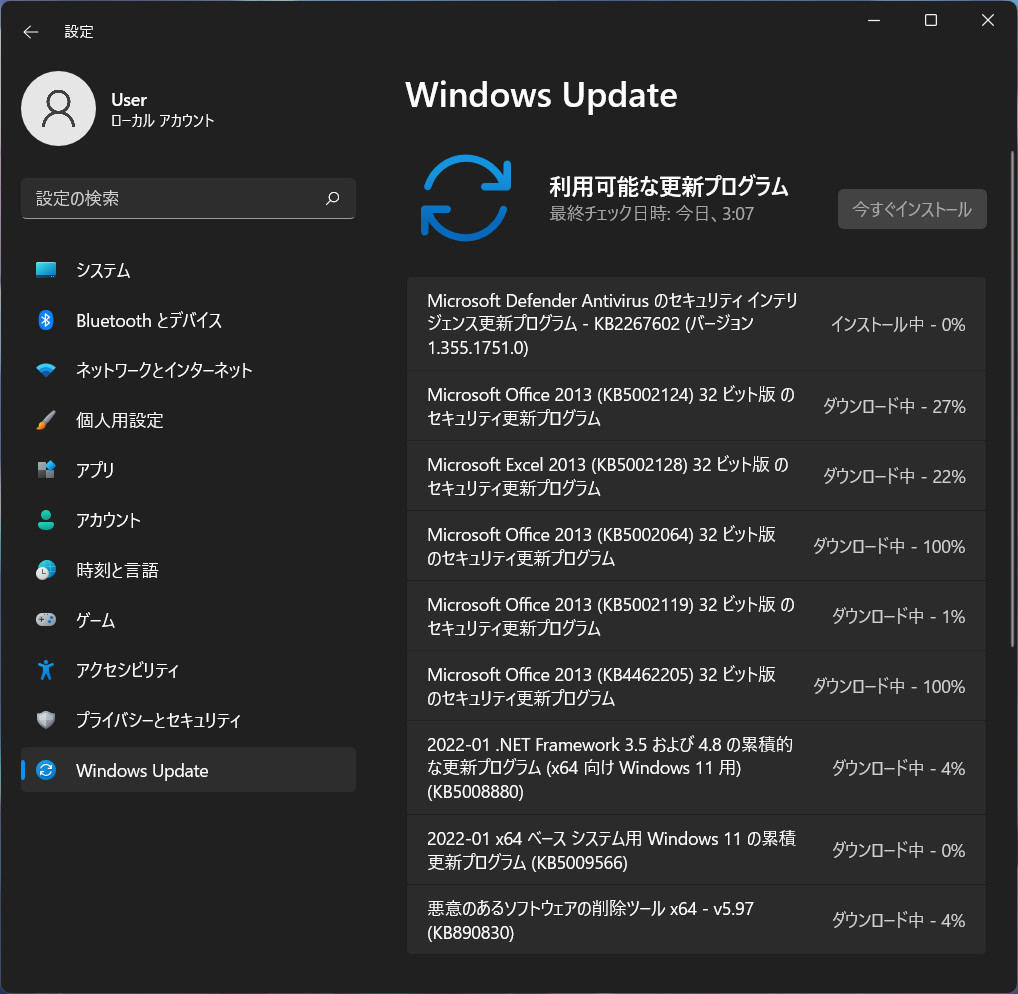This screenshot has width=1018, height=994.
Task: Click the プライバシー shield icon
Action: (x=45, y=719)
